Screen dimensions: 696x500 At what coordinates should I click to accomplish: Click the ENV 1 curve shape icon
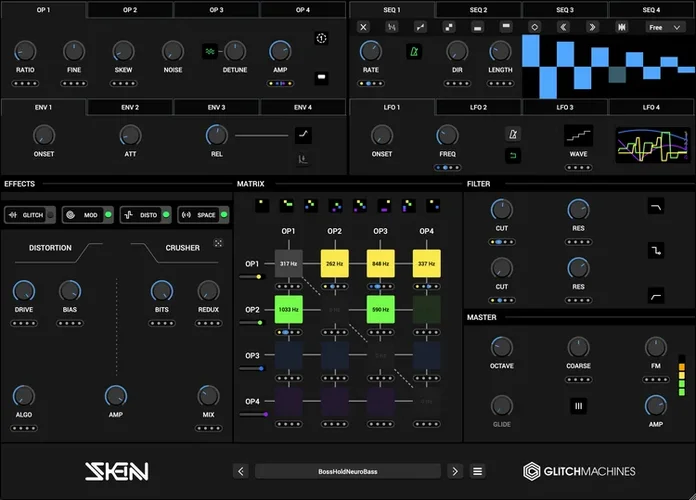(x=304, y=135)
